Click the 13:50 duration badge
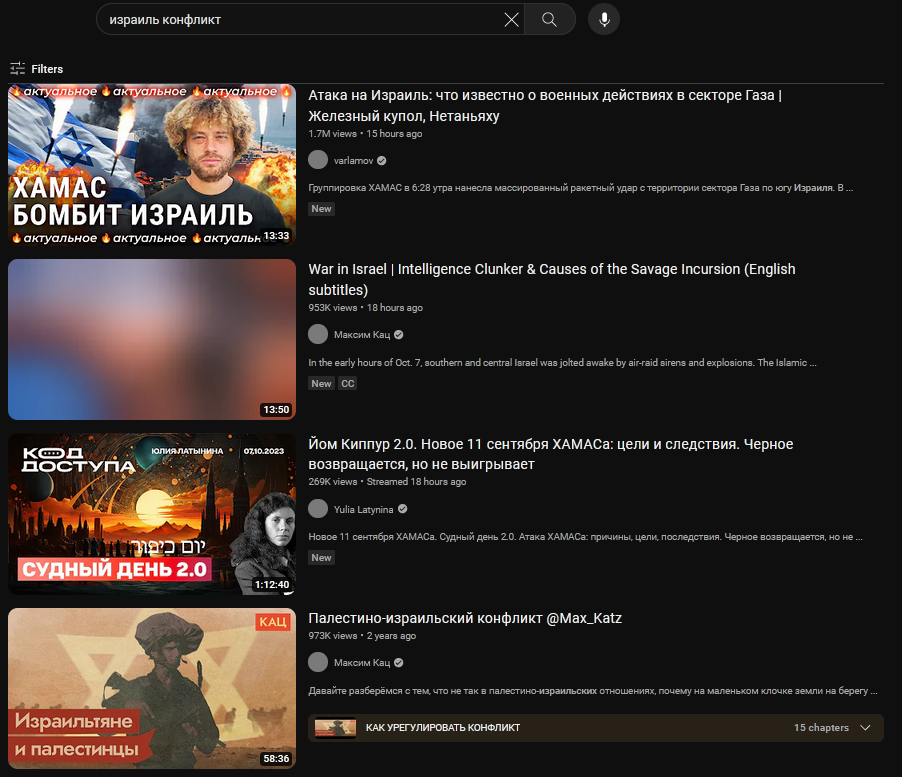 (x=277, y=409)
